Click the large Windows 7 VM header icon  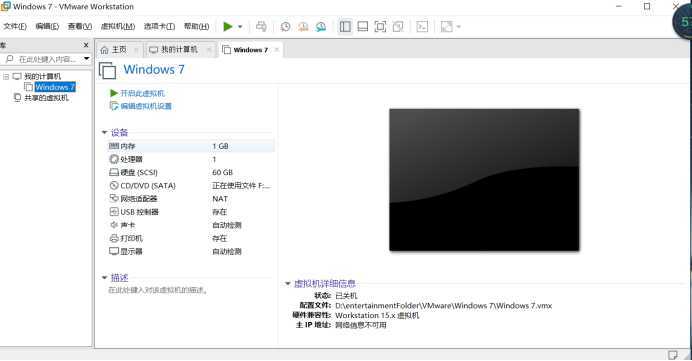point(107,71)
